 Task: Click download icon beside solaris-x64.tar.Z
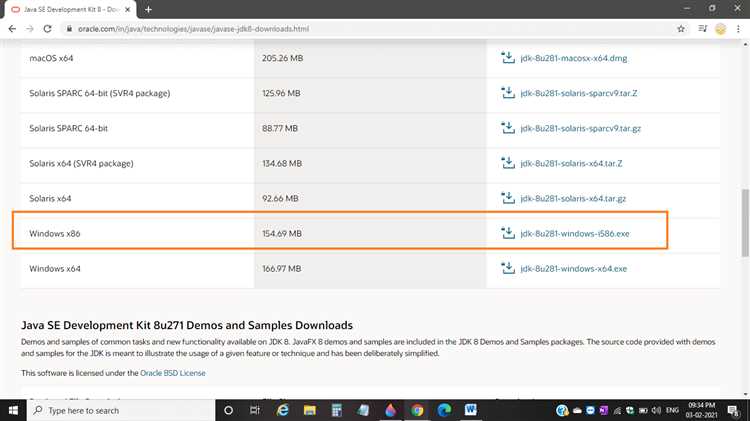(507, 163)
